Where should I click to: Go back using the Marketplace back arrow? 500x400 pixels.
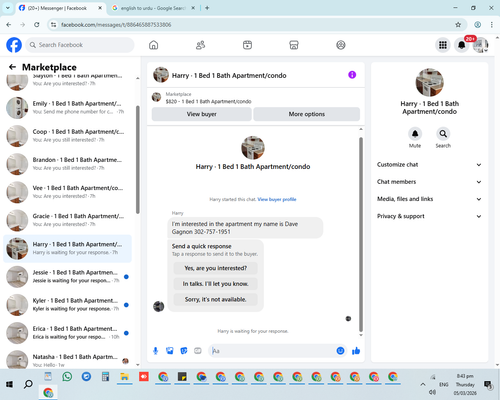click(x=12, y=67)
